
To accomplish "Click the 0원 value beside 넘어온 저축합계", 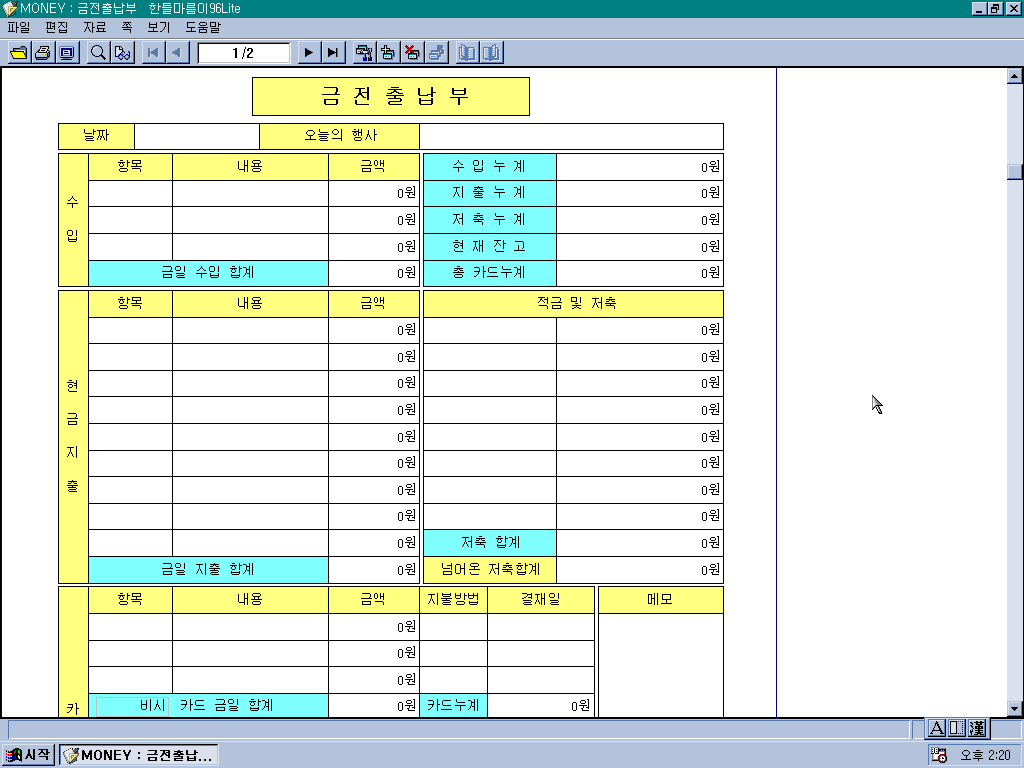I will pyautogui.click(x=640, y=570).
